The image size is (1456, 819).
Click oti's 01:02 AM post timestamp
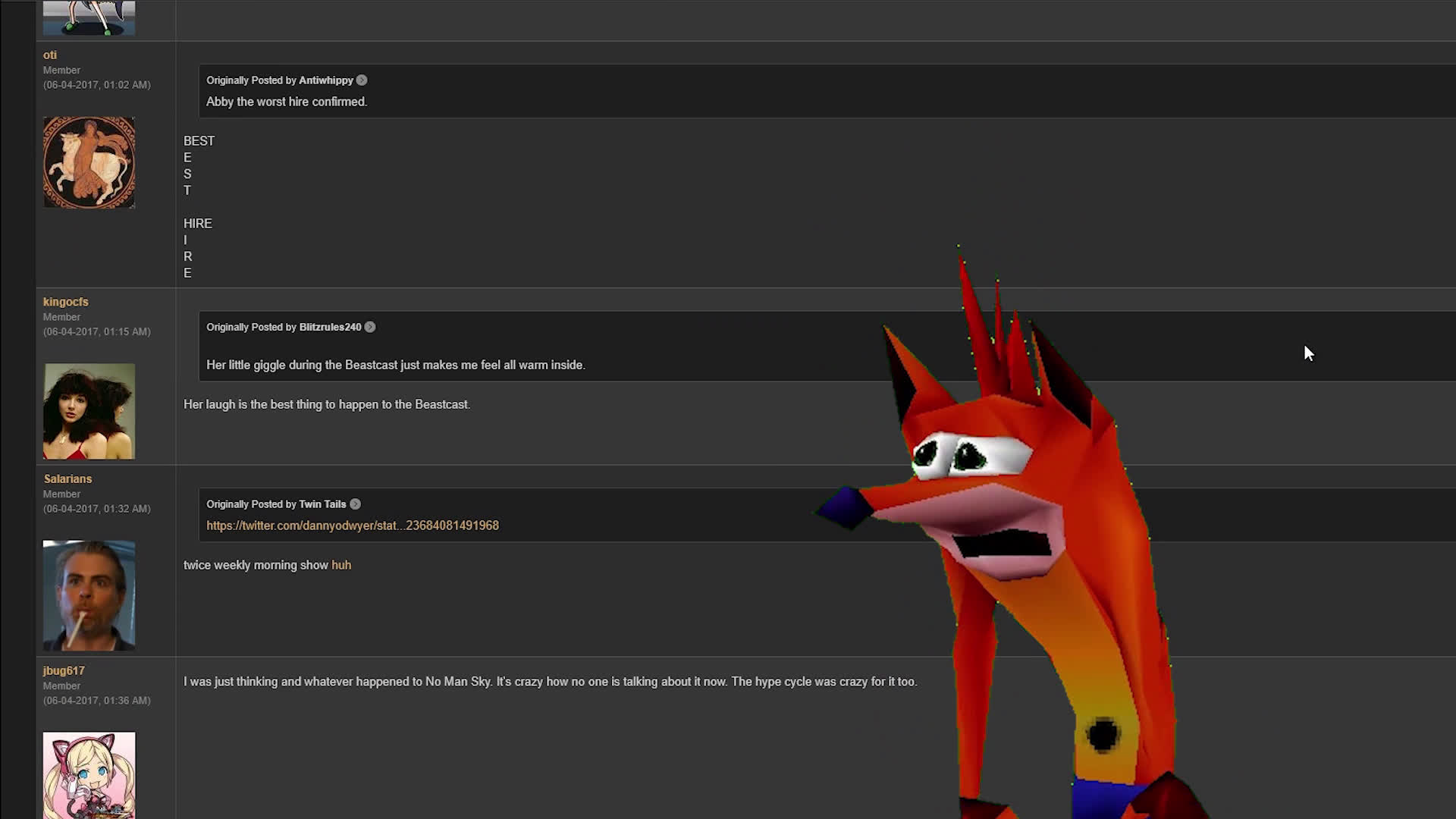pyautogui.click(x=97, y=85)
